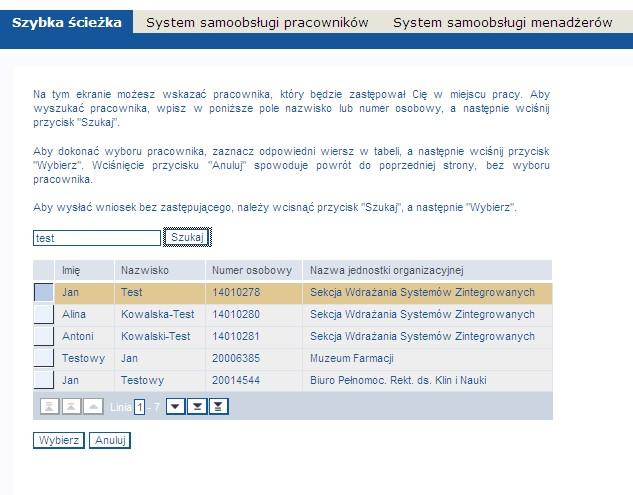Click the previous line arrow icon
The height and width of the screenshot is (495, 633).
pos(93,407)
